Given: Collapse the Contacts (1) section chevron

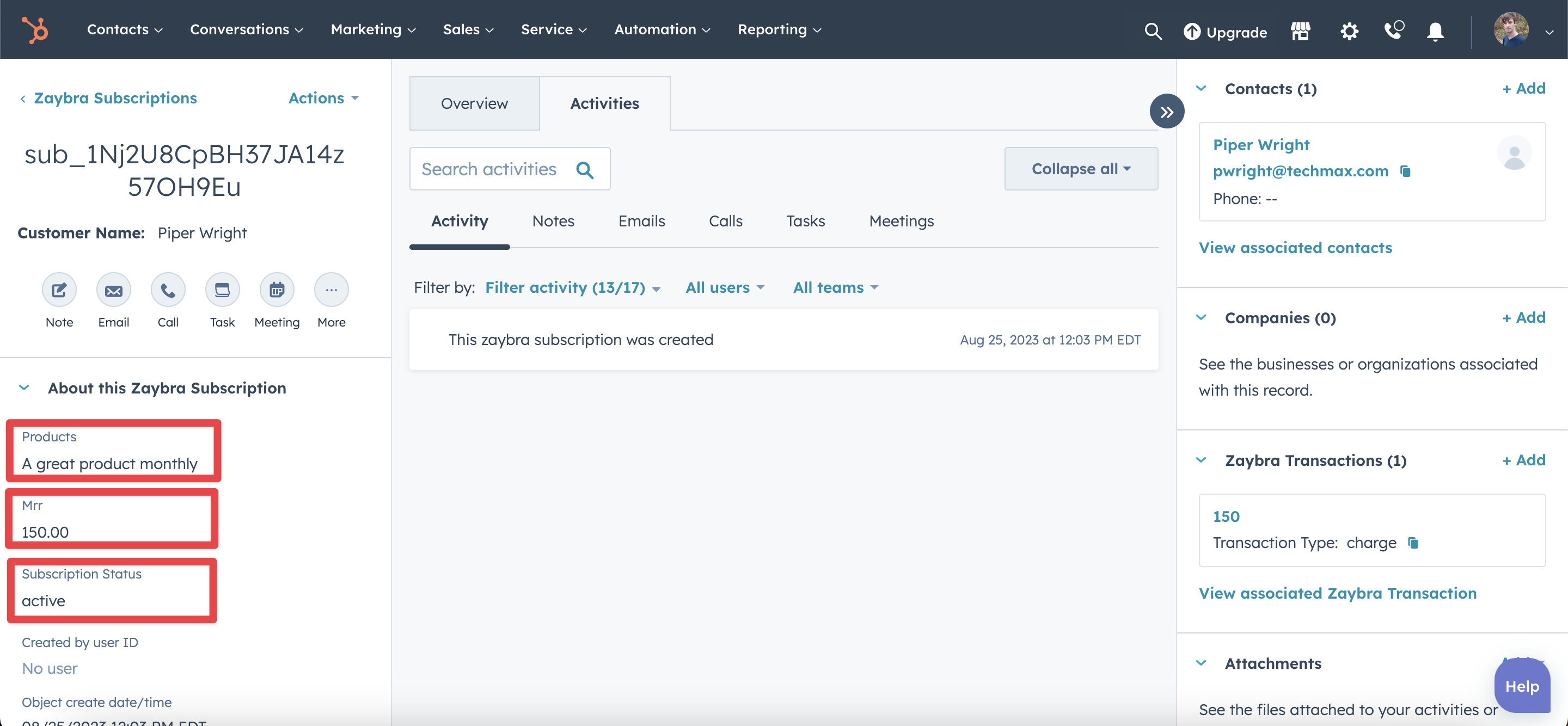Looking at the screenshot, I should [1201, 88].
